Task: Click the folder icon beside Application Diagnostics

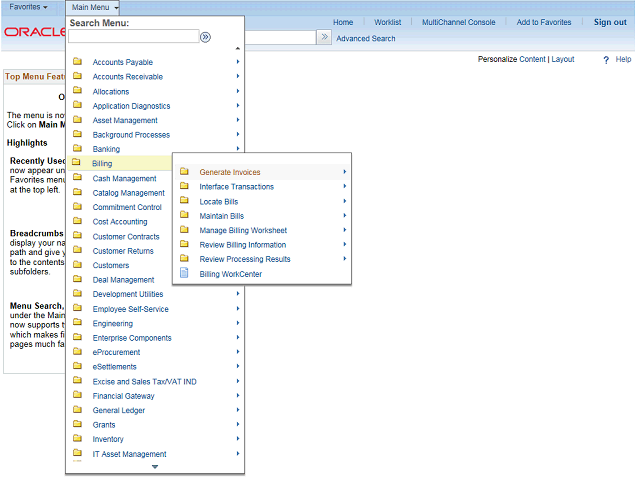Action: 77,105
